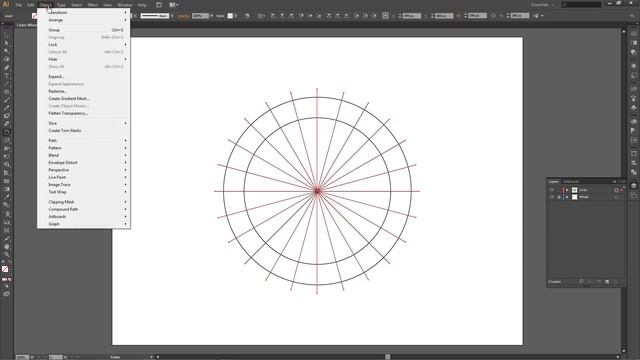
Task: Select the Pencil tool
Action: tap(6, 108)
